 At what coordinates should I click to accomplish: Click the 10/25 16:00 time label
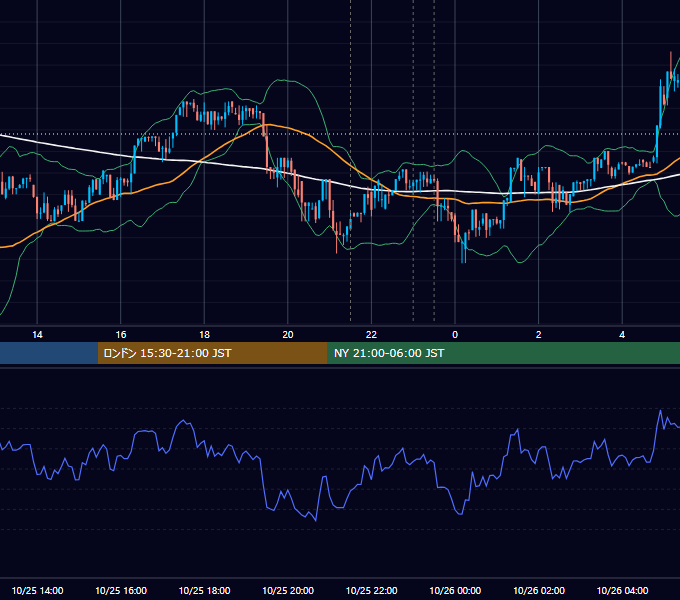121,590
